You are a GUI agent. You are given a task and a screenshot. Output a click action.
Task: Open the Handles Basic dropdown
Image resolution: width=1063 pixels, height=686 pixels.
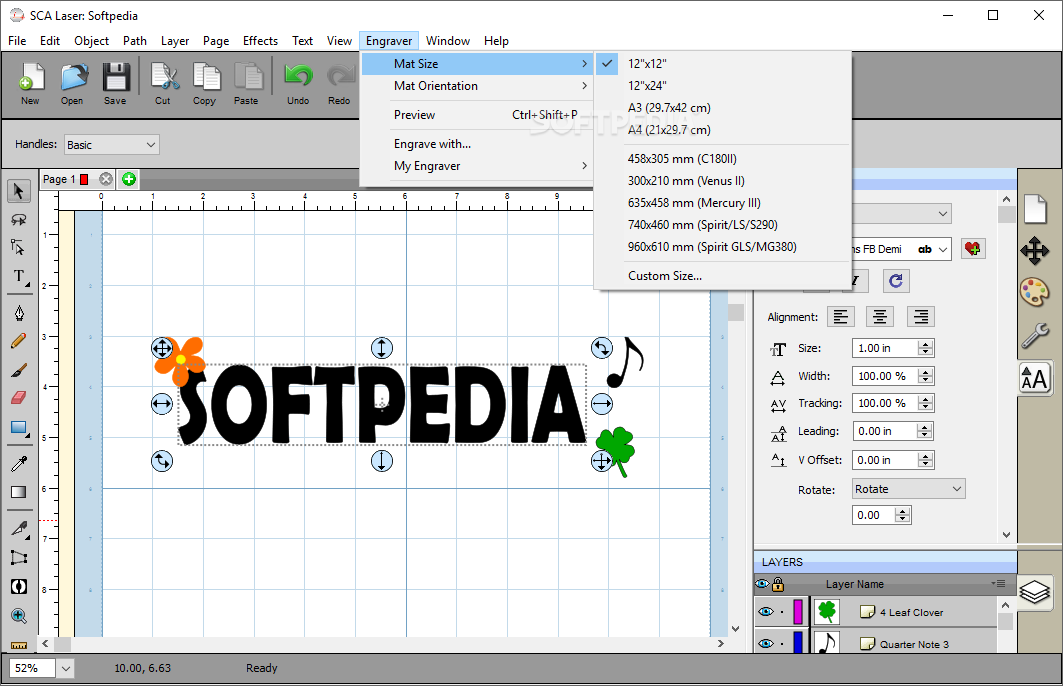coord(112,144)
